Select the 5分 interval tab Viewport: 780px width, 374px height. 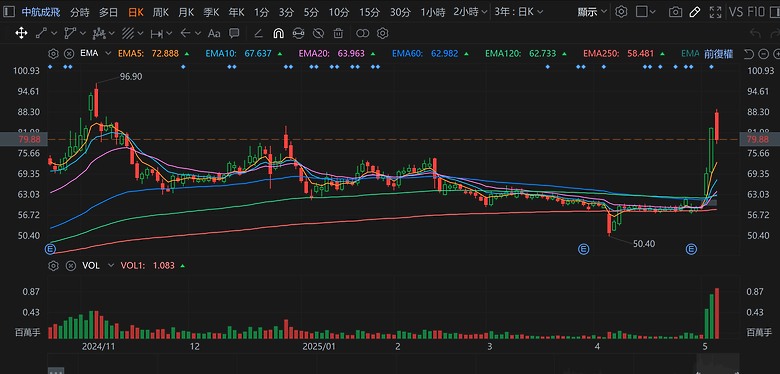pos(311,12)
